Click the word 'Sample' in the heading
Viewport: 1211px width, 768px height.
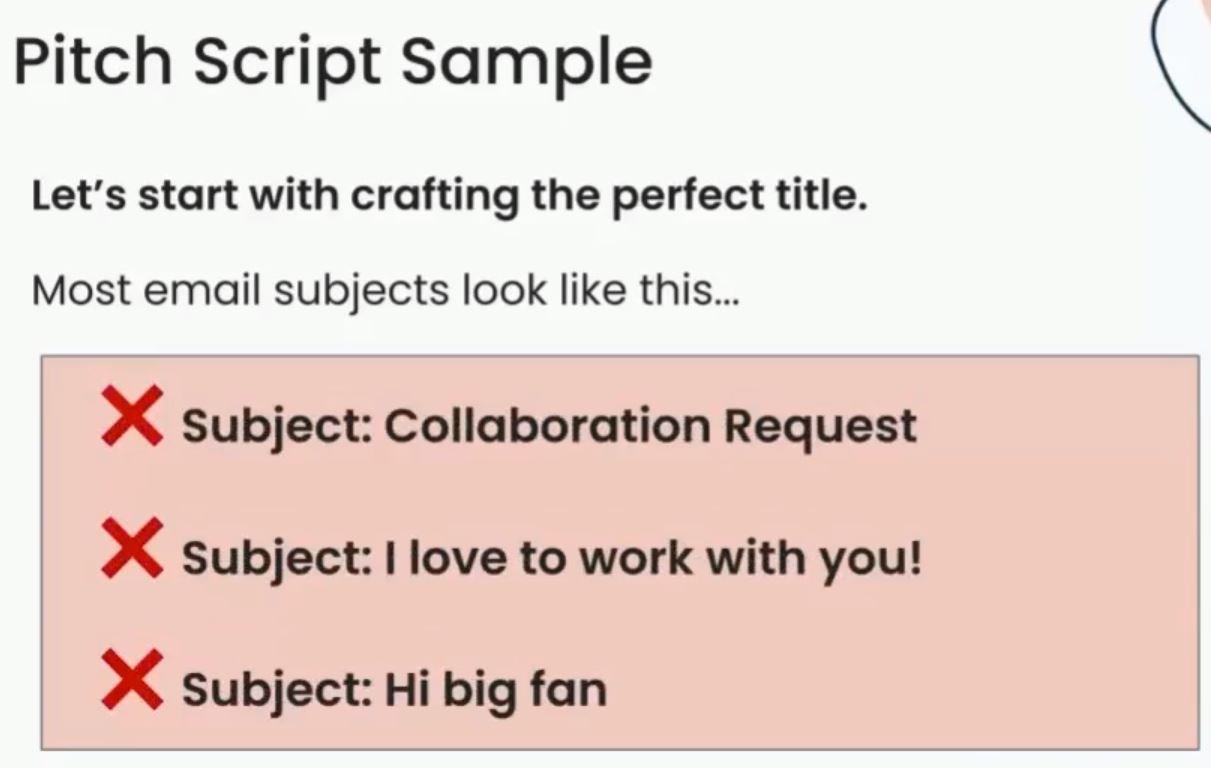pyautogui.click(x=527, y=64)
